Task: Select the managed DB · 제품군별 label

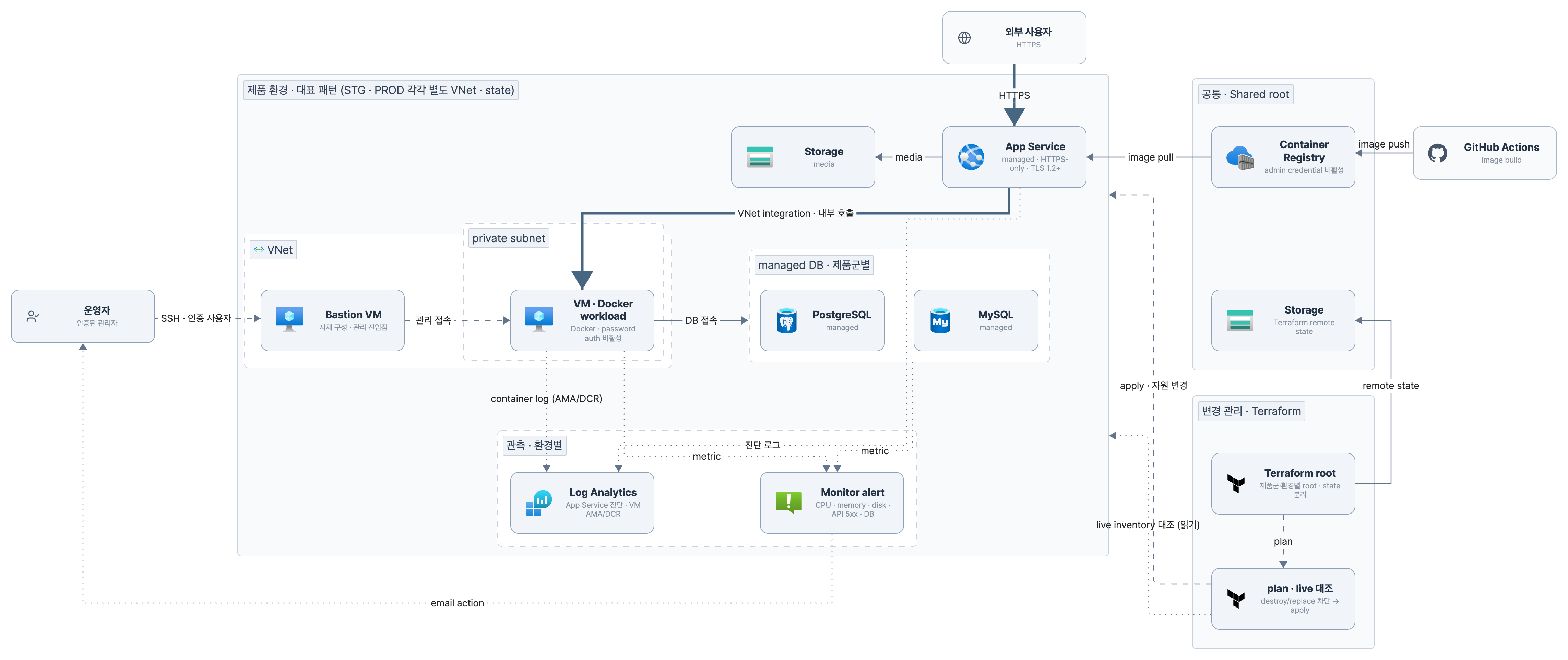Action: 814,265
